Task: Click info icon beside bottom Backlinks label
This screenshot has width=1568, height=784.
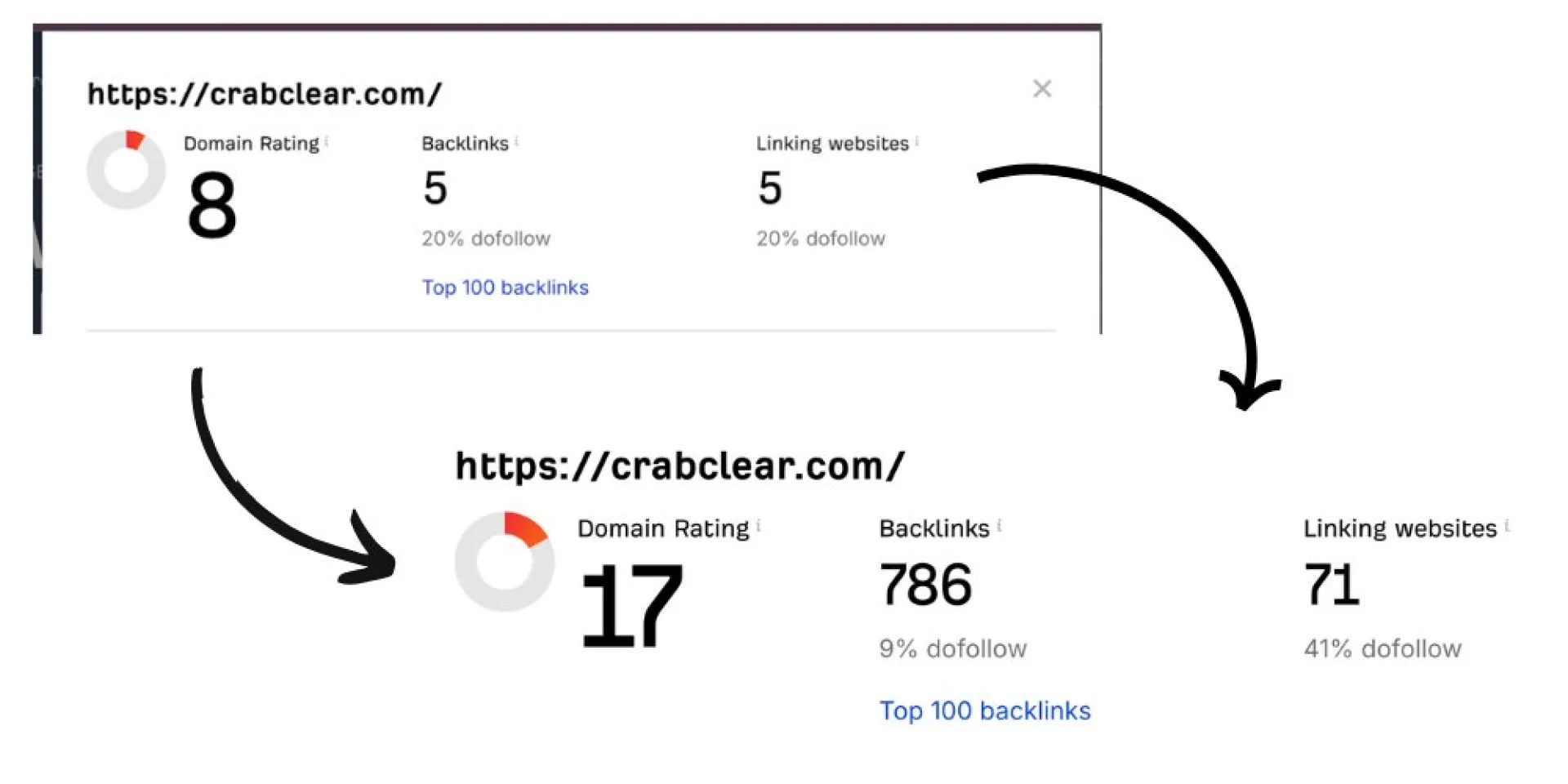Action: [1000, 526]
